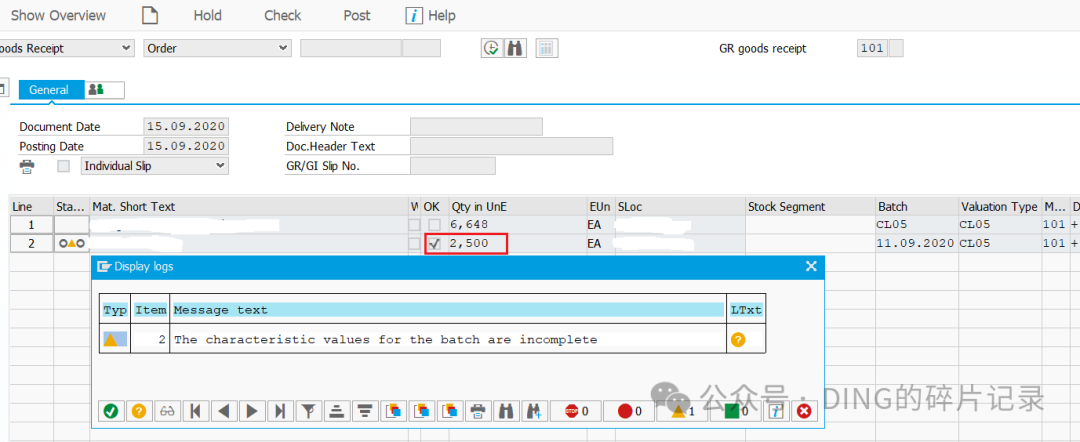Click the binoculars search icon beside the order field
Image resolution: width=1080 pixels, height=442 pixels.
[515, 48]
